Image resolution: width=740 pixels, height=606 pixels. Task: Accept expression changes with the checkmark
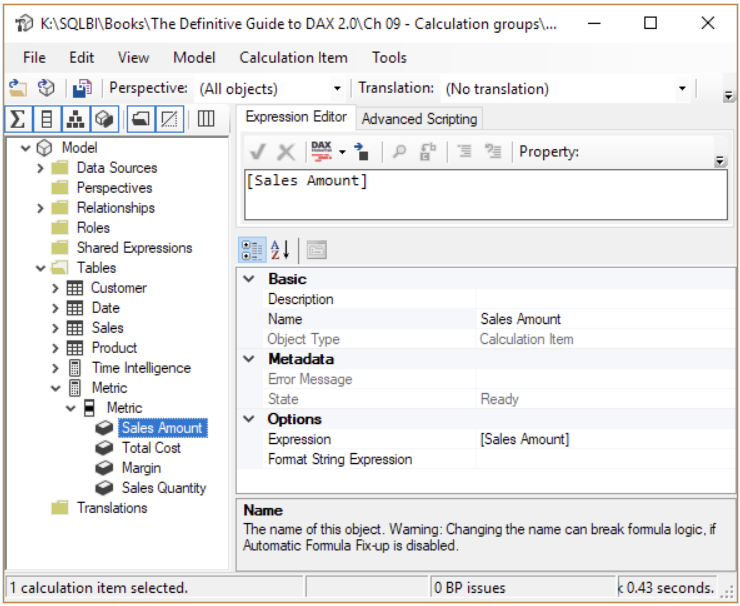point(258,152)
